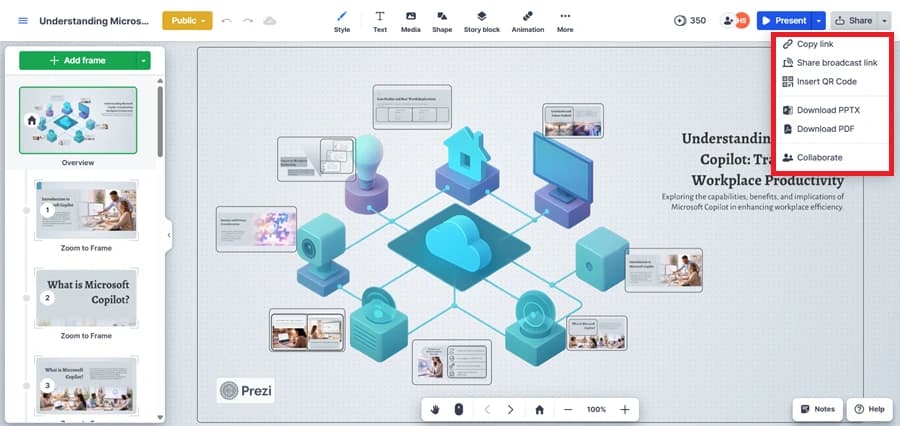Collapse the left frames panel
Image resolution: width=900 pixels, height=426 pixels.
pyautogui.click(x=168, y=235)
